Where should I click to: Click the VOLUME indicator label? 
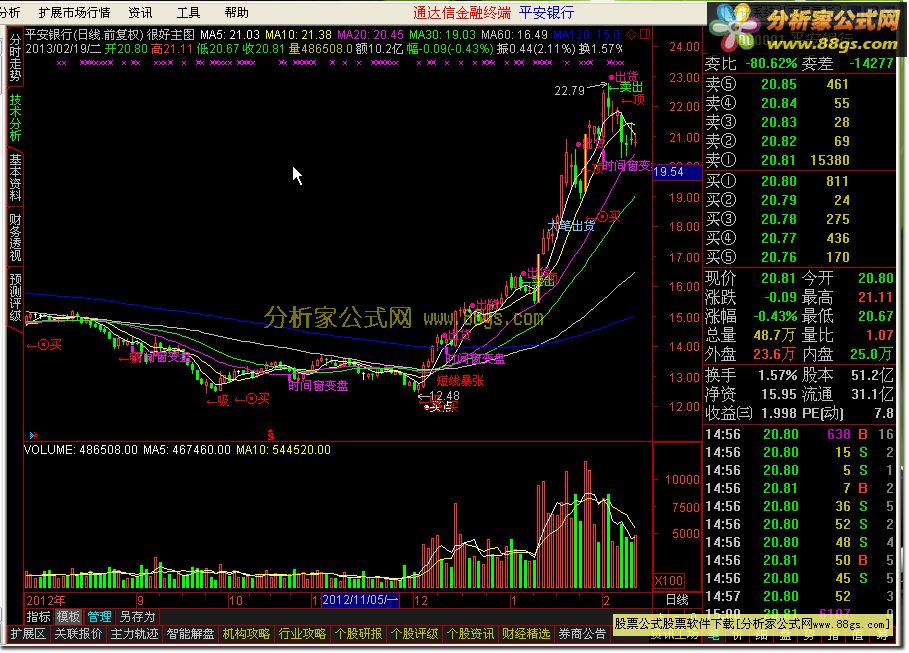49,450
